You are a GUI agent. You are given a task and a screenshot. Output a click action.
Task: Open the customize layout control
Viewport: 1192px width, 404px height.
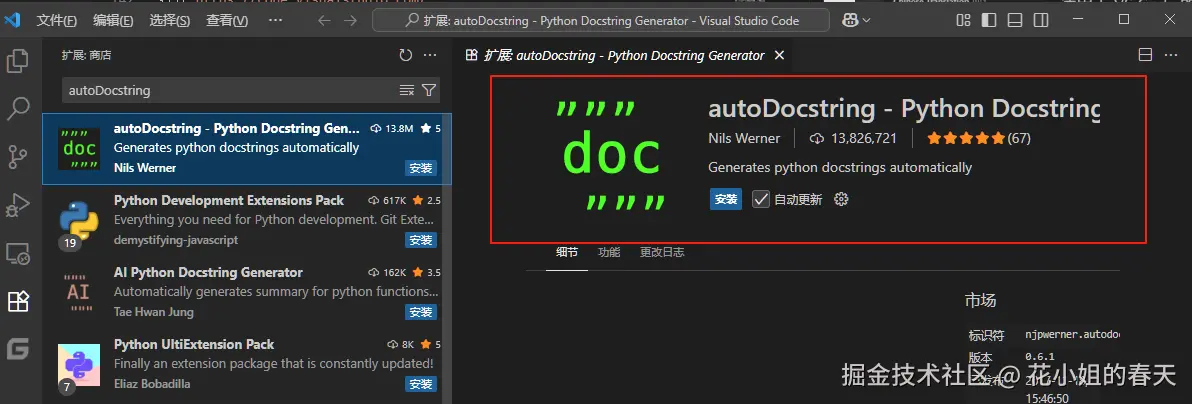tap(963, 21)
